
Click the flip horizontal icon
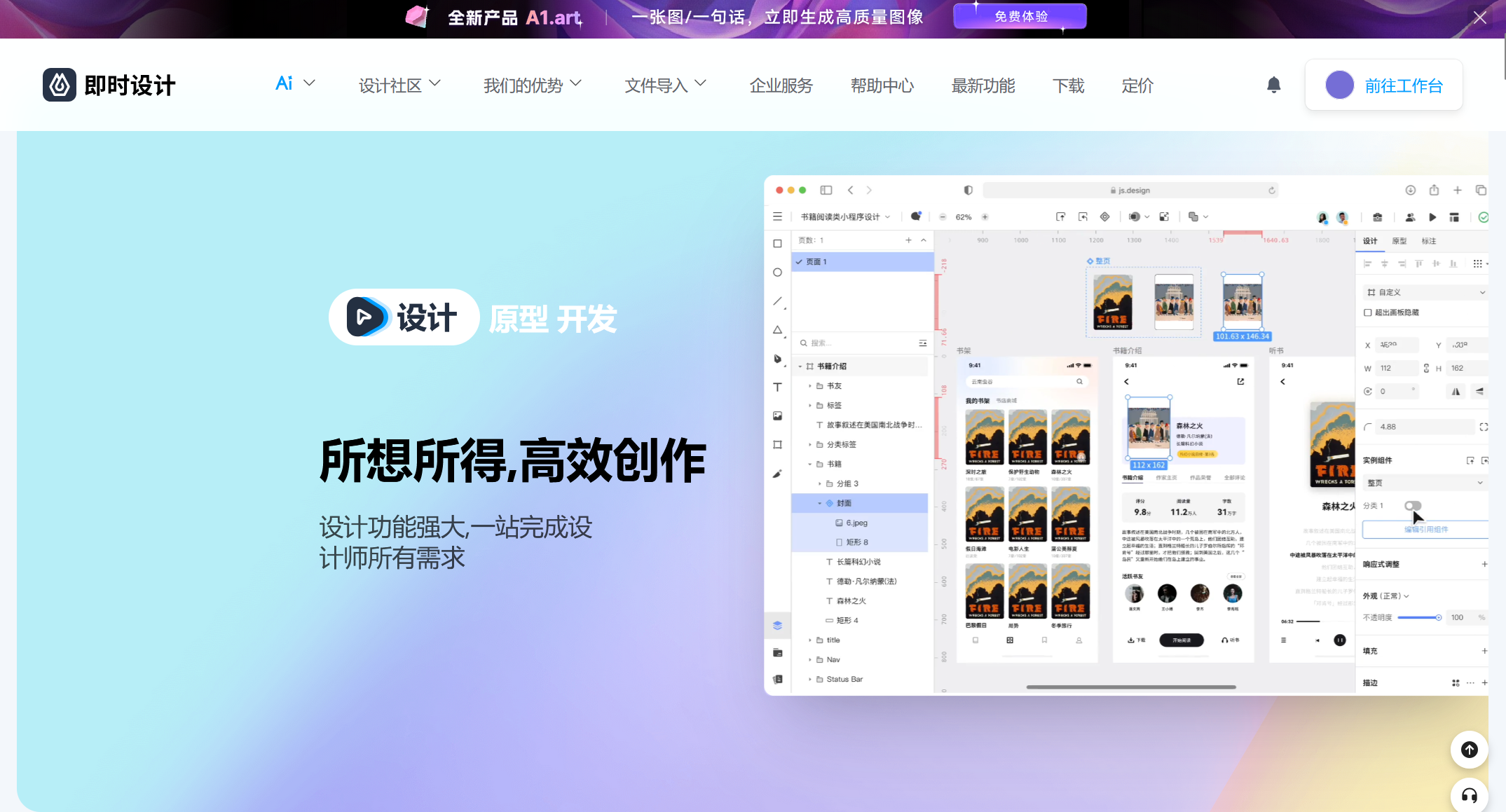[1456, 392]
